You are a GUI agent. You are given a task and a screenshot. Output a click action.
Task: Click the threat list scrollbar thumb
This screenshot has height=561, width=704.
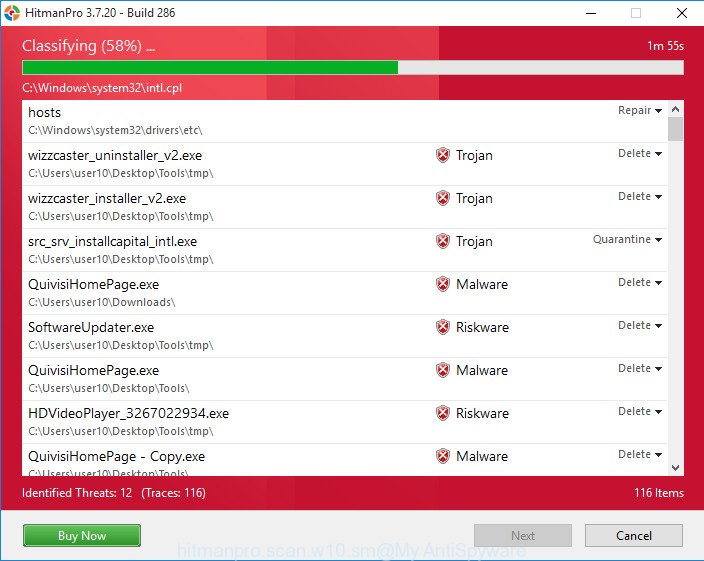[x=675, y=129]
